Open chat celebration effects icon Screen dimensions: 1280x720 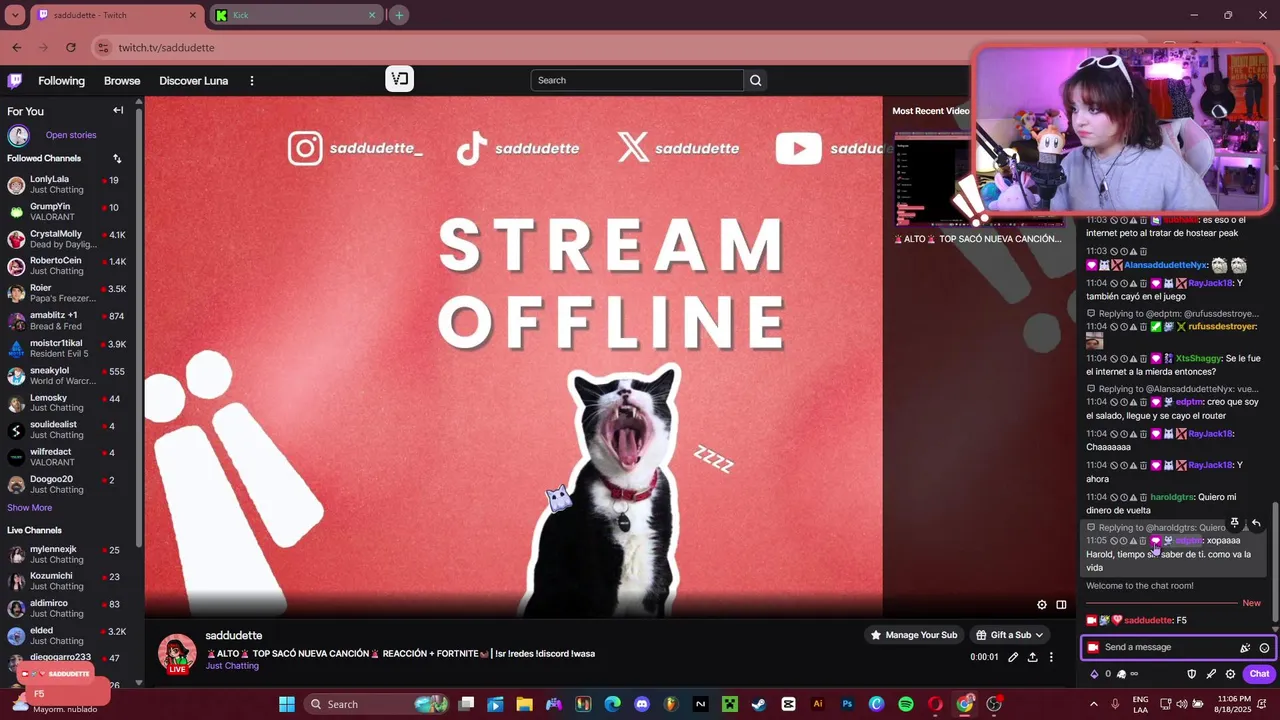point(1245,648)
